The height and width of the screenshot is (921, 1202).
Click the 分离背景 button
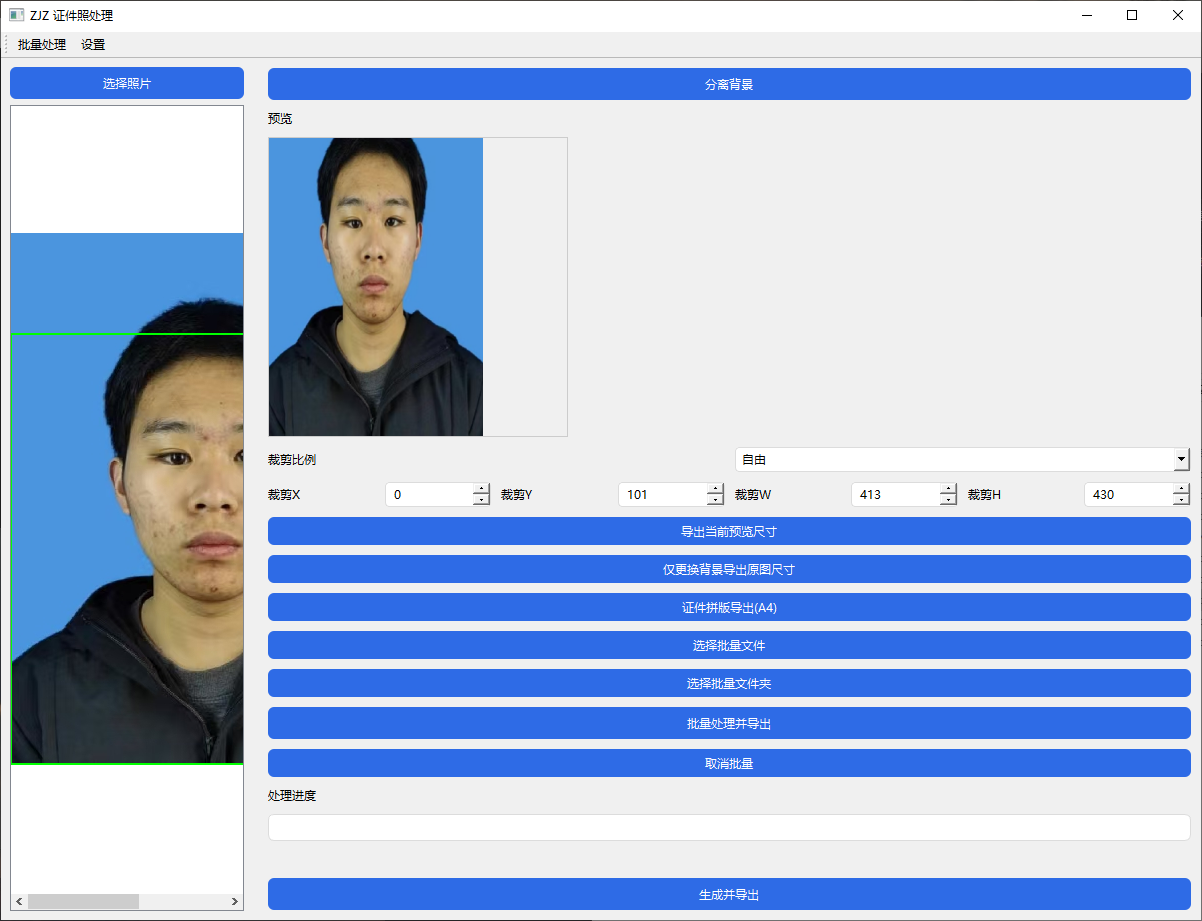[x=727, y=84]
